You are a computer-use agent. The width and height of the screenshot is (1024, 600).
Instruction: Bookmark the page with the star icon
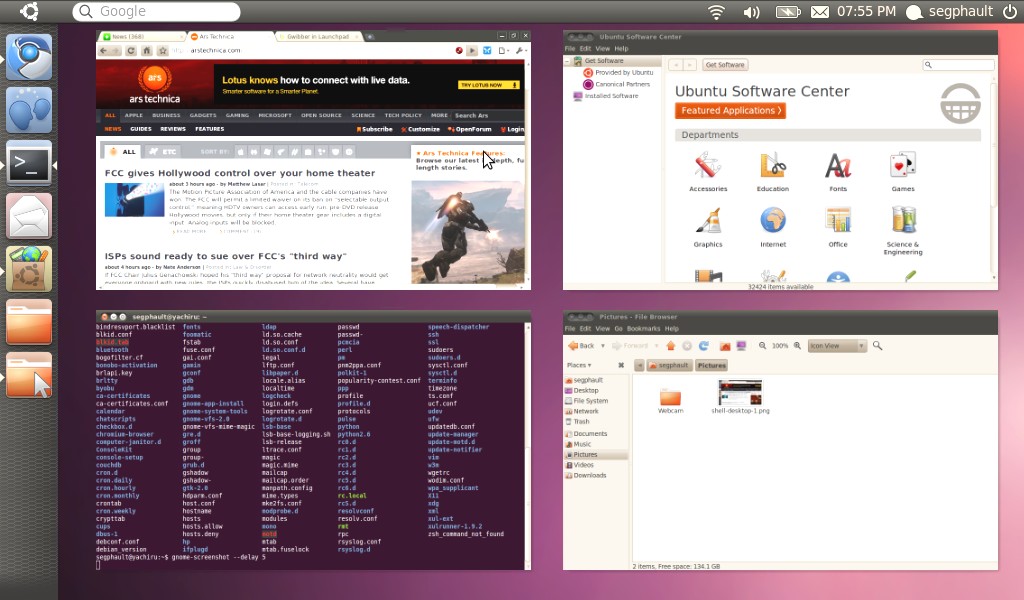point(163,50)
